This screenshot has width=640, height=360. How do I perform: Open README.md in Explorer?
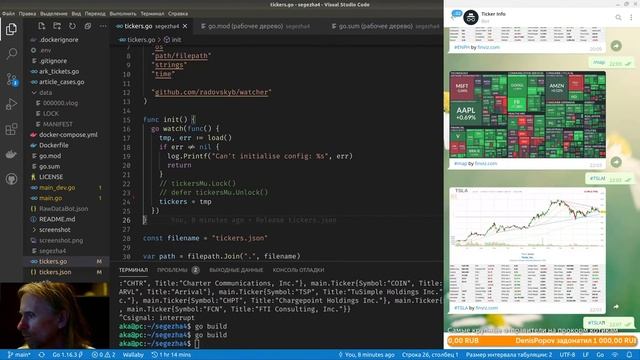click(57, 219)
